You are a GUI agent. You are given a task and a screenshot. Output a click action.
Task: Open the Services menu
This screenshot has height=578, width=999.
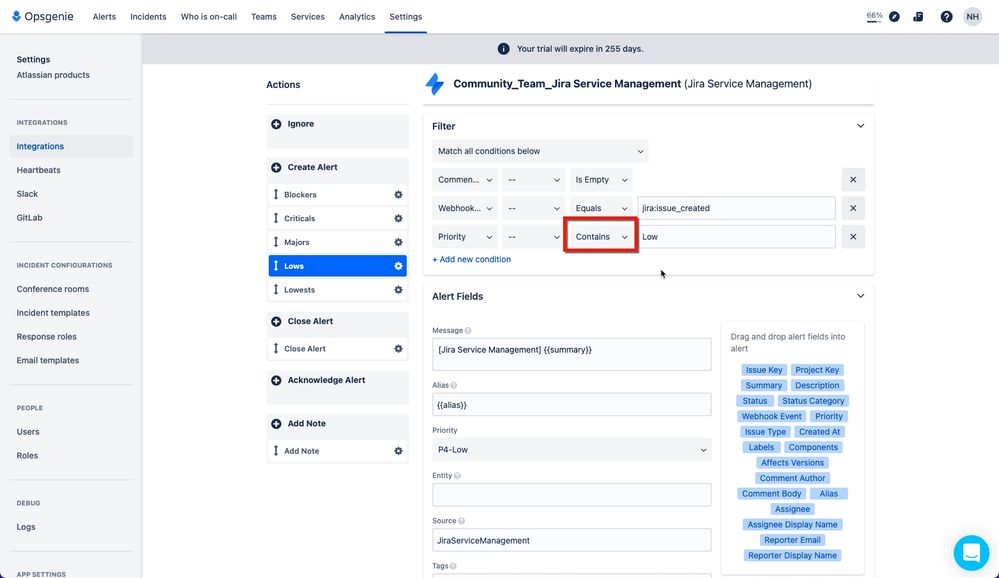[308, 17]
